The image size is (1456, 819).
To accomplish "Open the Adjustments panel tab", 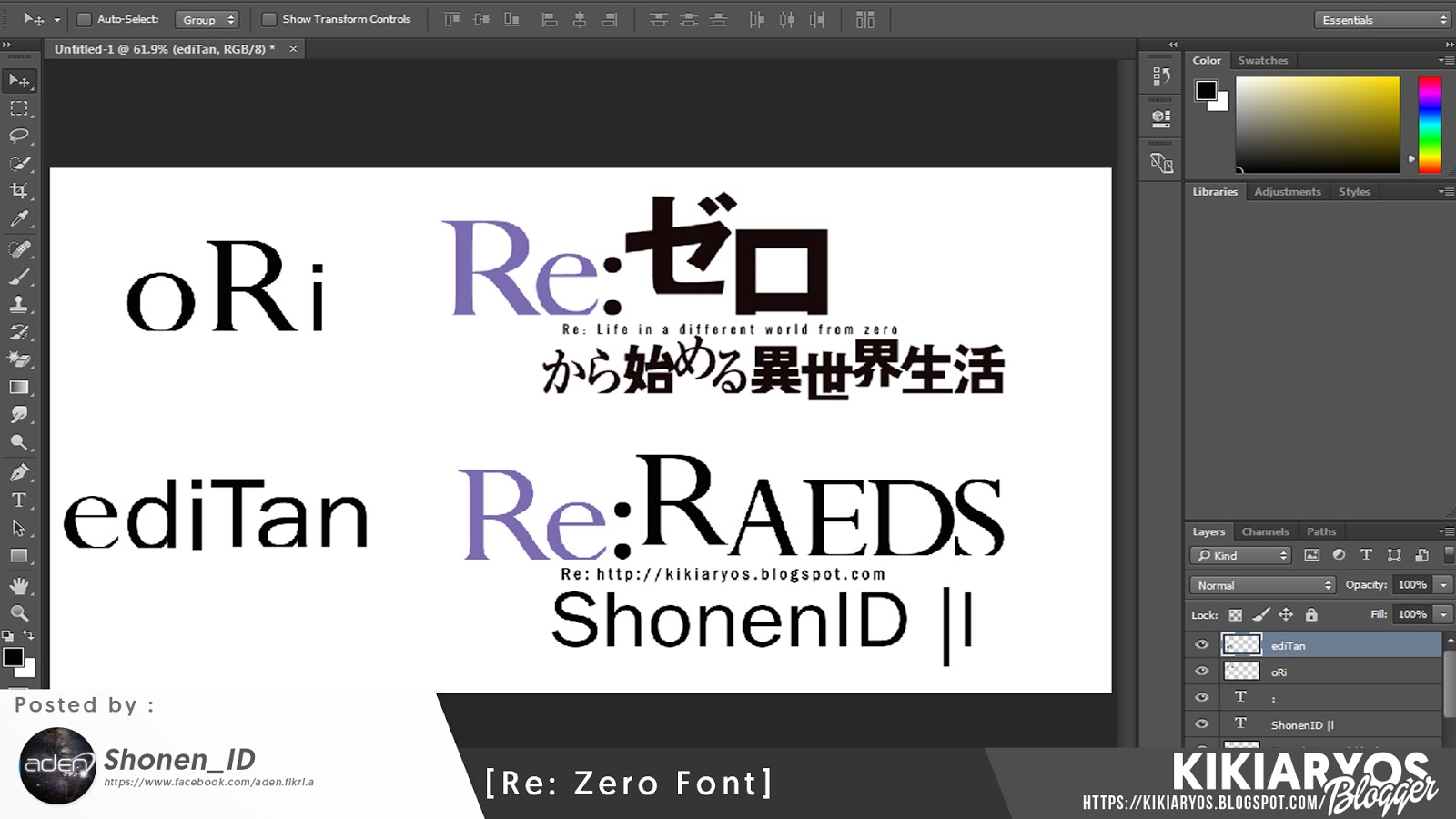I will 1288,192.
